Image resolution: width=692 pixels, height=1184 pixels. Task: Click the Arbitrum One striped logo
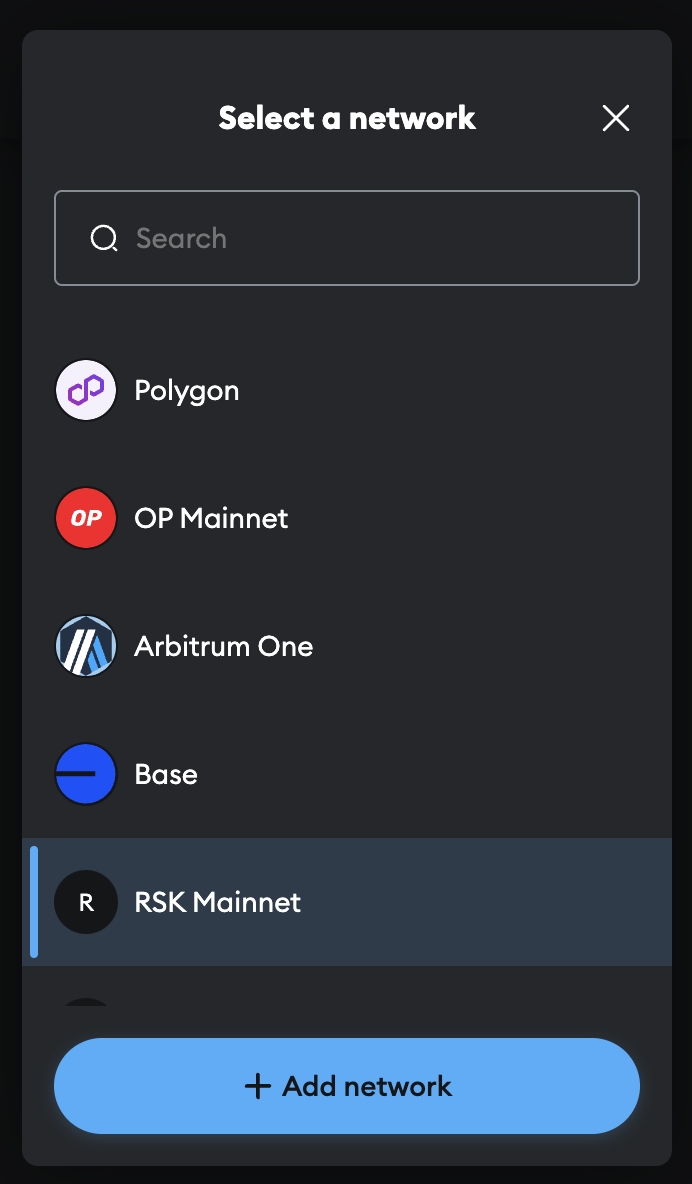pyautogui.click(x=86, y=646)
